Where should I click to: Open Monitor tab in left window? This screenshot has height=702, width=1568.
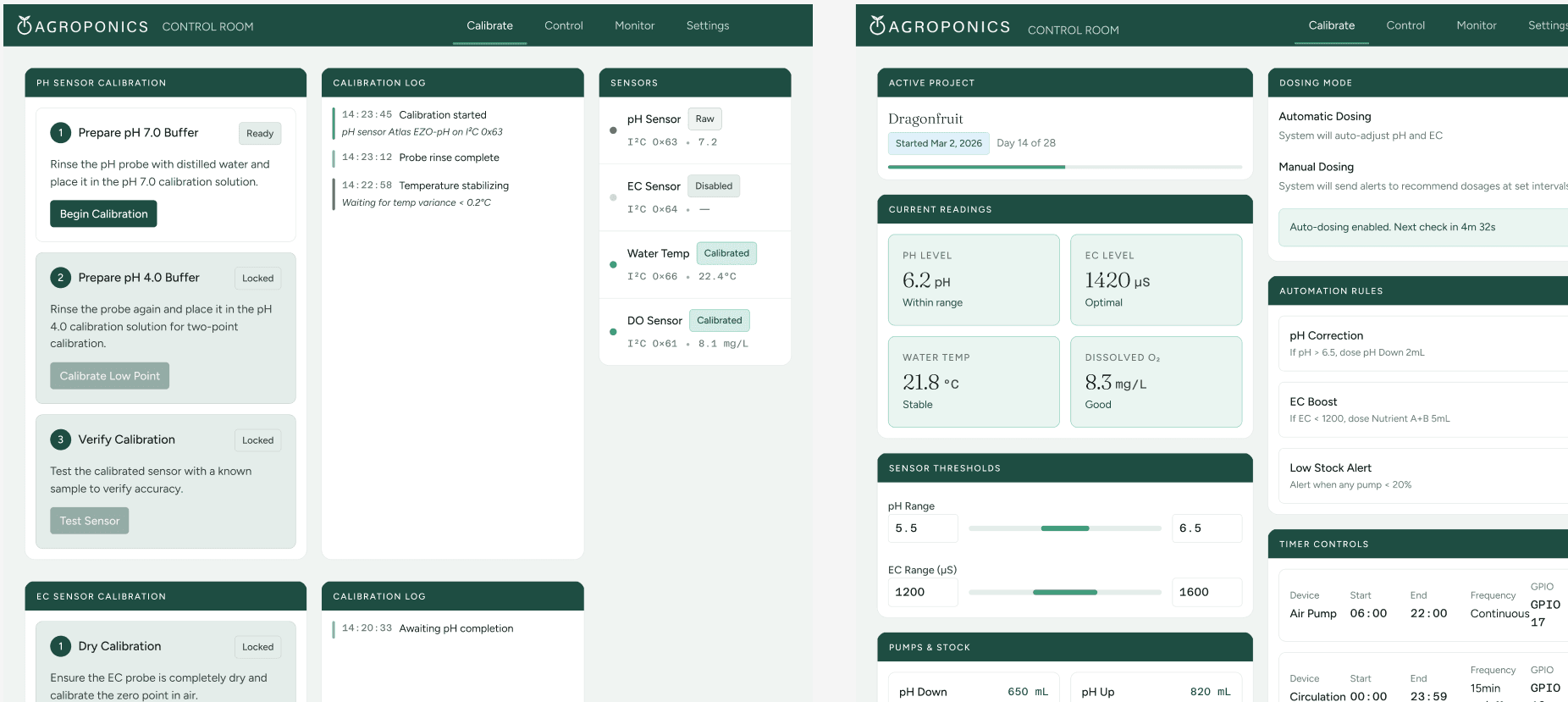[x=635, y=25]
